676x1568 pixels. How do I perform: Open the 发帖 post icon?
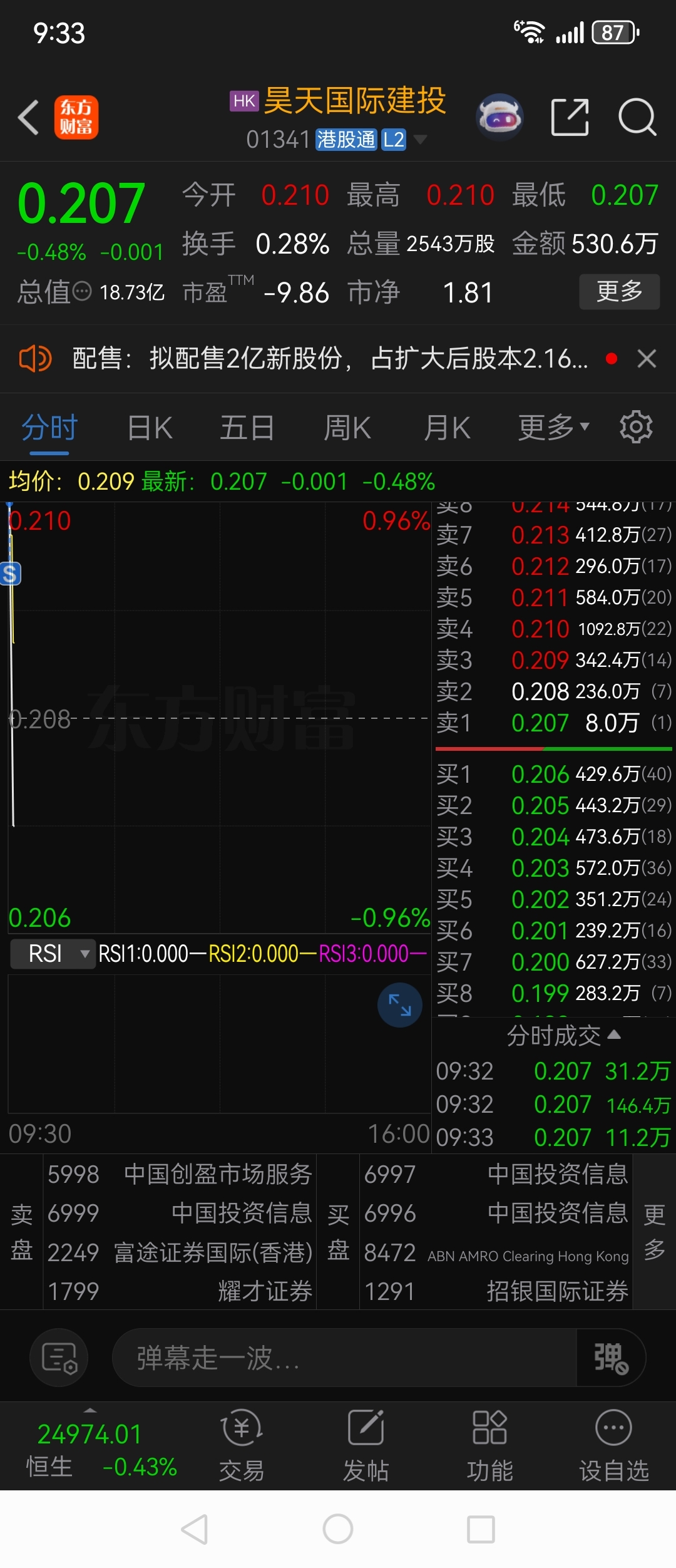[x=366, y=1445]
